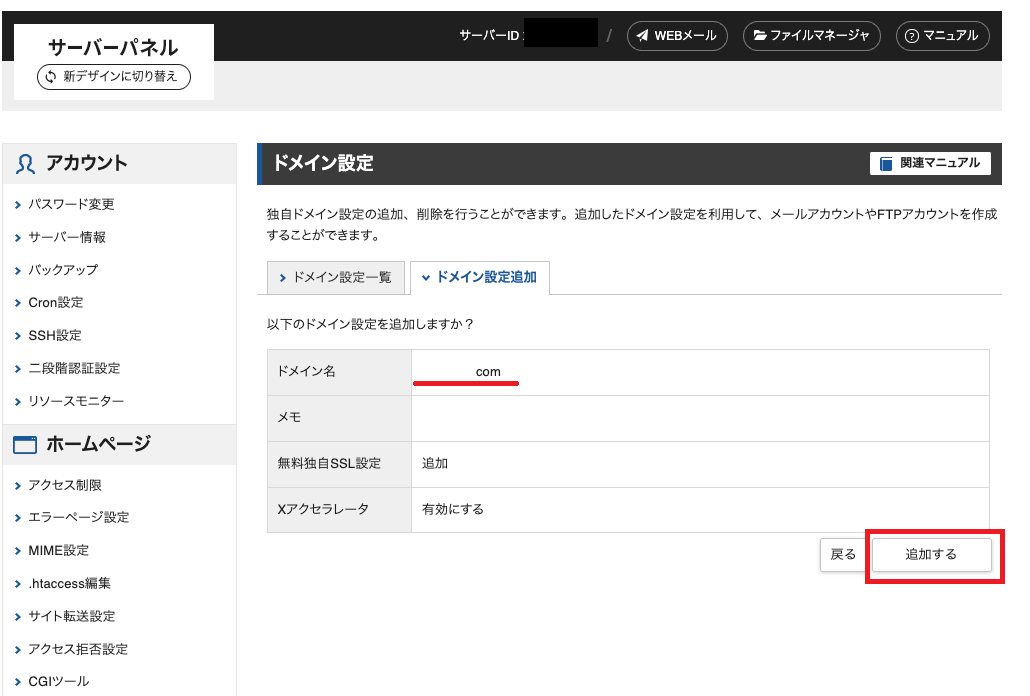Screen dimensions: 1030x696
Task: Open パスワード変更 in sidebar
Action: point(71,205)
